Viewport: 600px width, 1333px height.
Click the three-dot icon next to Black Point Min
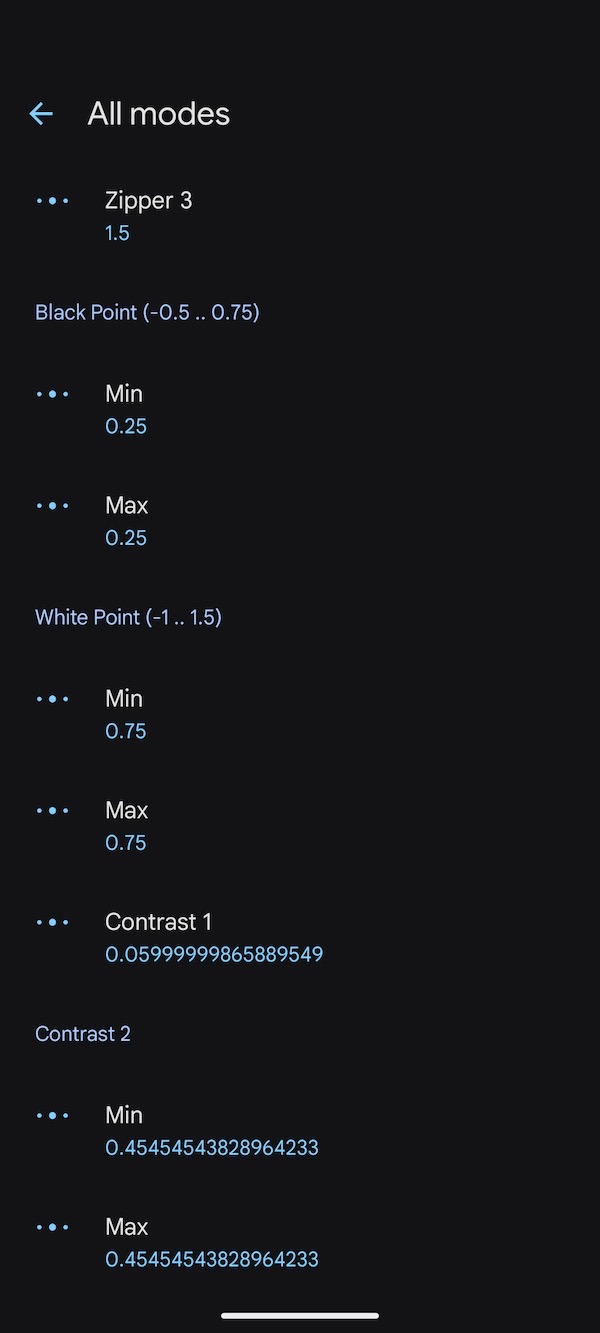coord(53,394)
